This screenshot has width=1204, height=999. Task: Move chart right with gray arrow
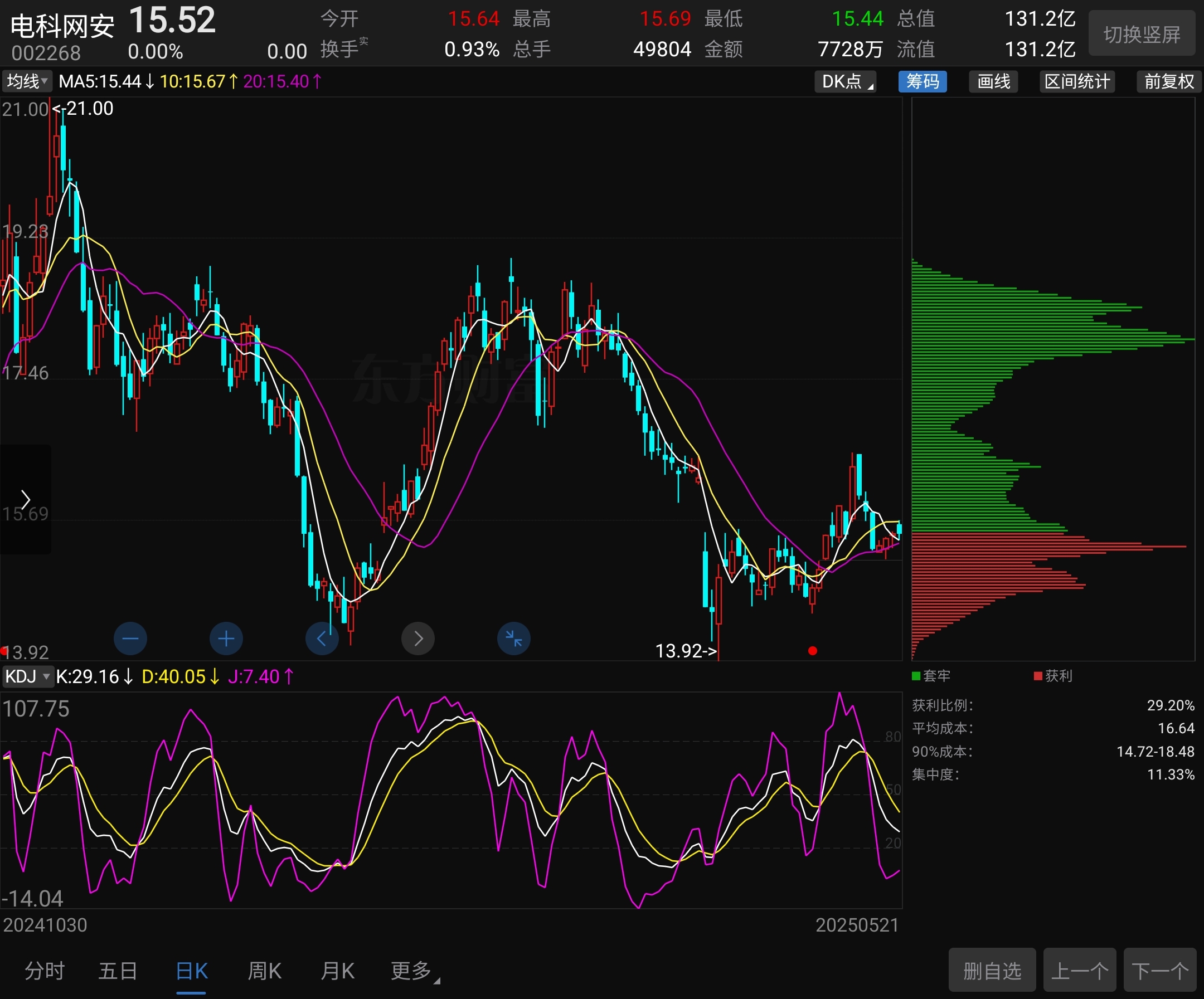pyautogui.click(x=418, y=639)
